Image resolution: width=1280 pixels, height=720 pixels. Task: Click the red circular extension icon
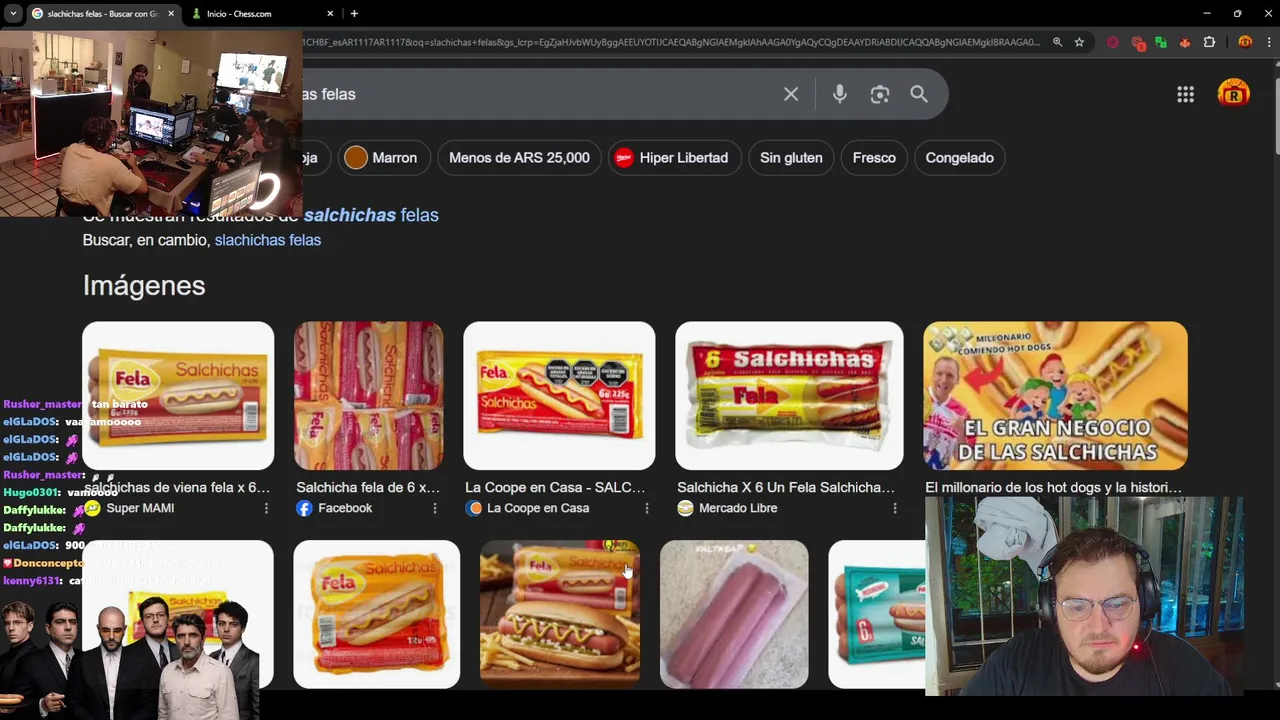(x=1113, y=42)
